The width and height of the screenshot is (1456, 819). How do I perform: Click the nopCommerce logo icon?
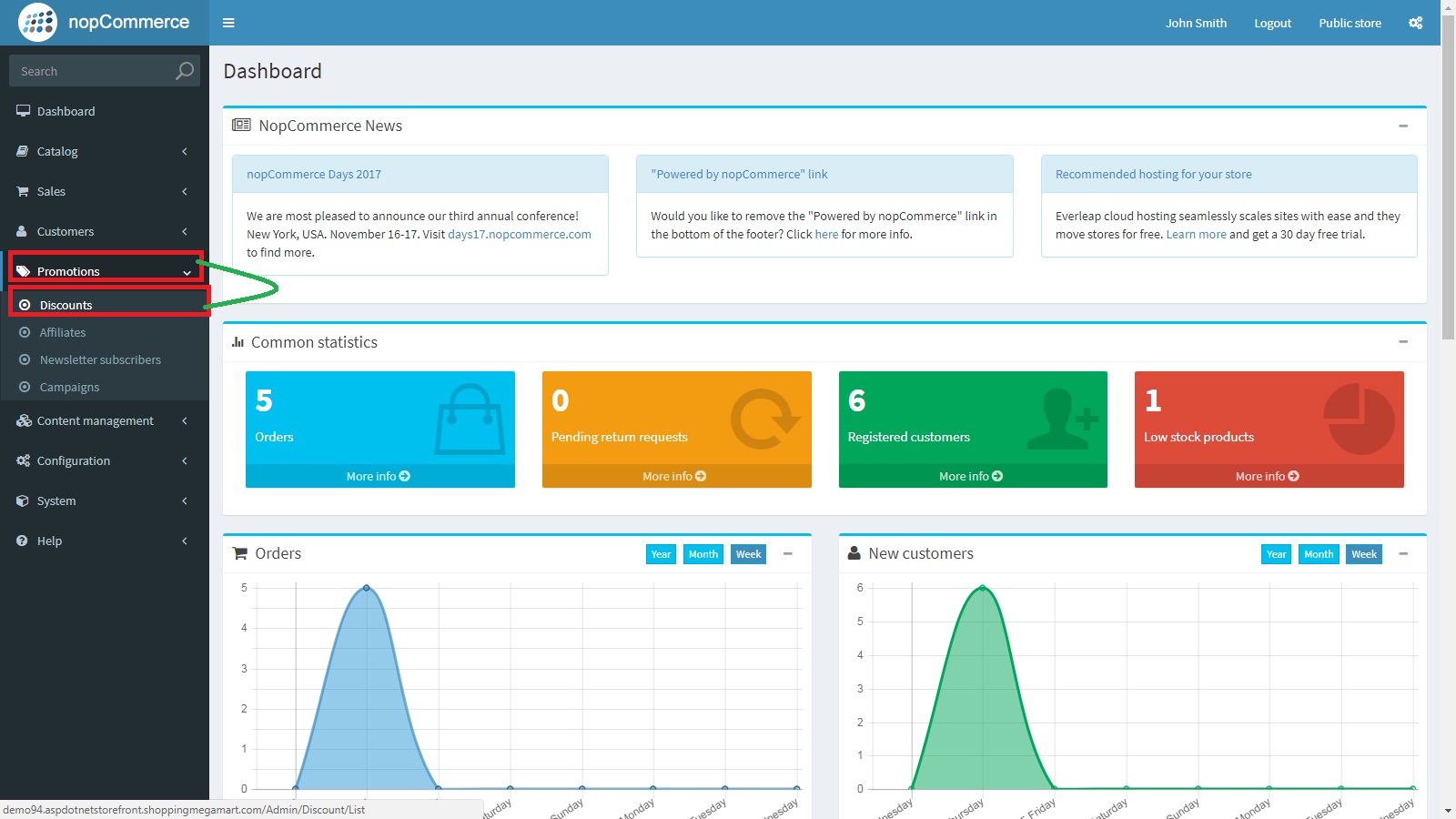click(37, 22)
